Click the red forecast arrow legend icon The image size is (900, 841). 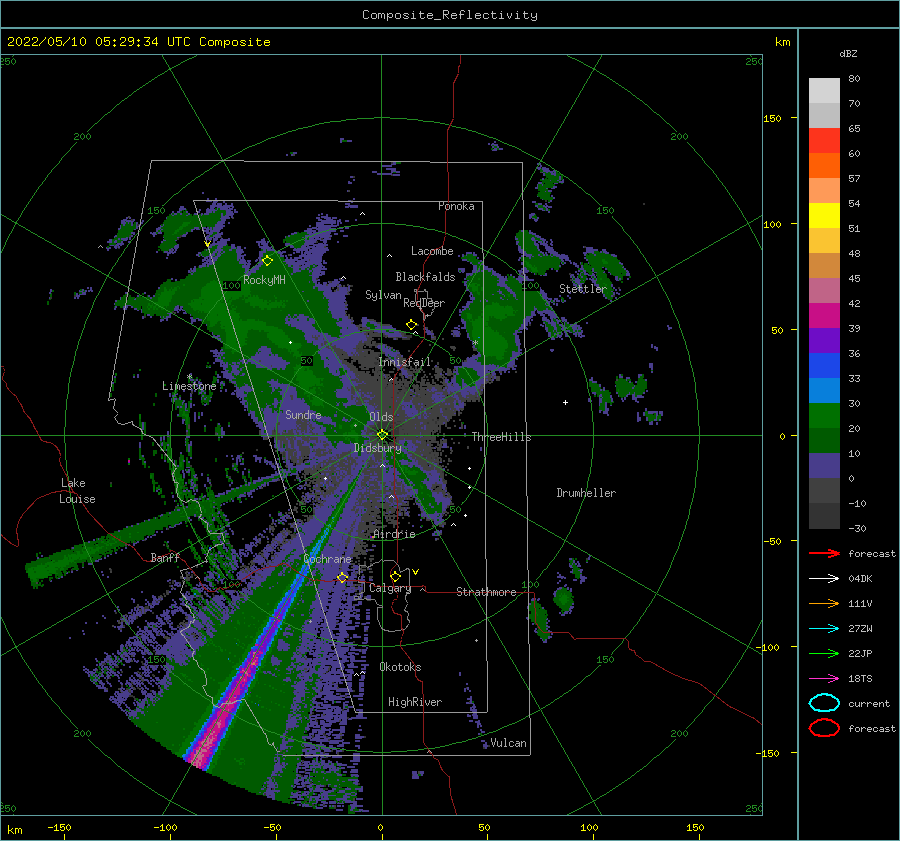click(x=824, y=553)
